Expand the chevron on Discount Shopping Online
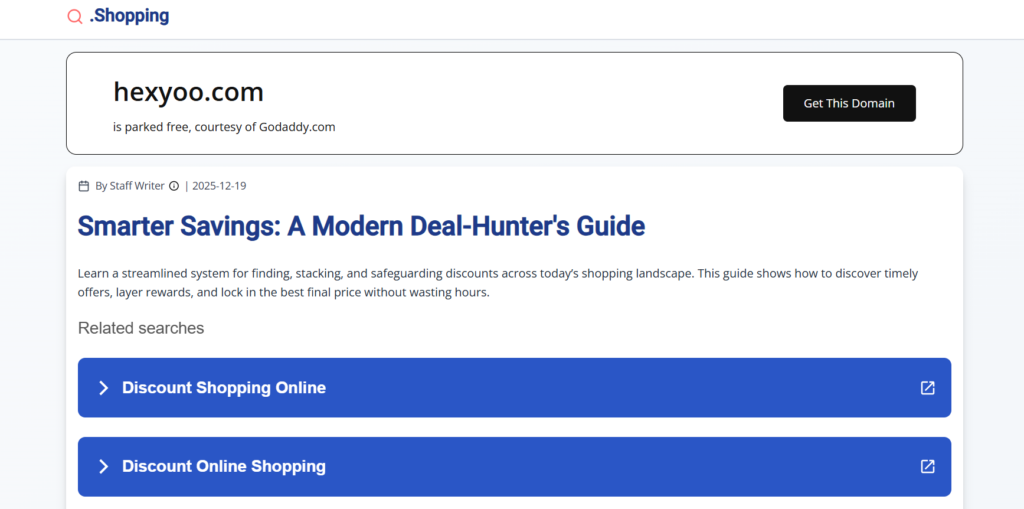The height and width of the screenshot is (509, 1024). [x=103, y=388]
